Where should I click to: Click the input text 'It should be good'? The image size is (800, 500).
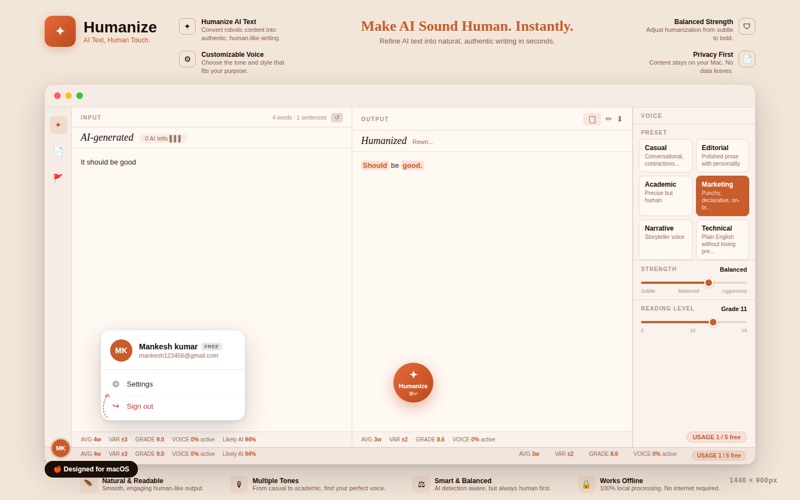pos(108,162)
